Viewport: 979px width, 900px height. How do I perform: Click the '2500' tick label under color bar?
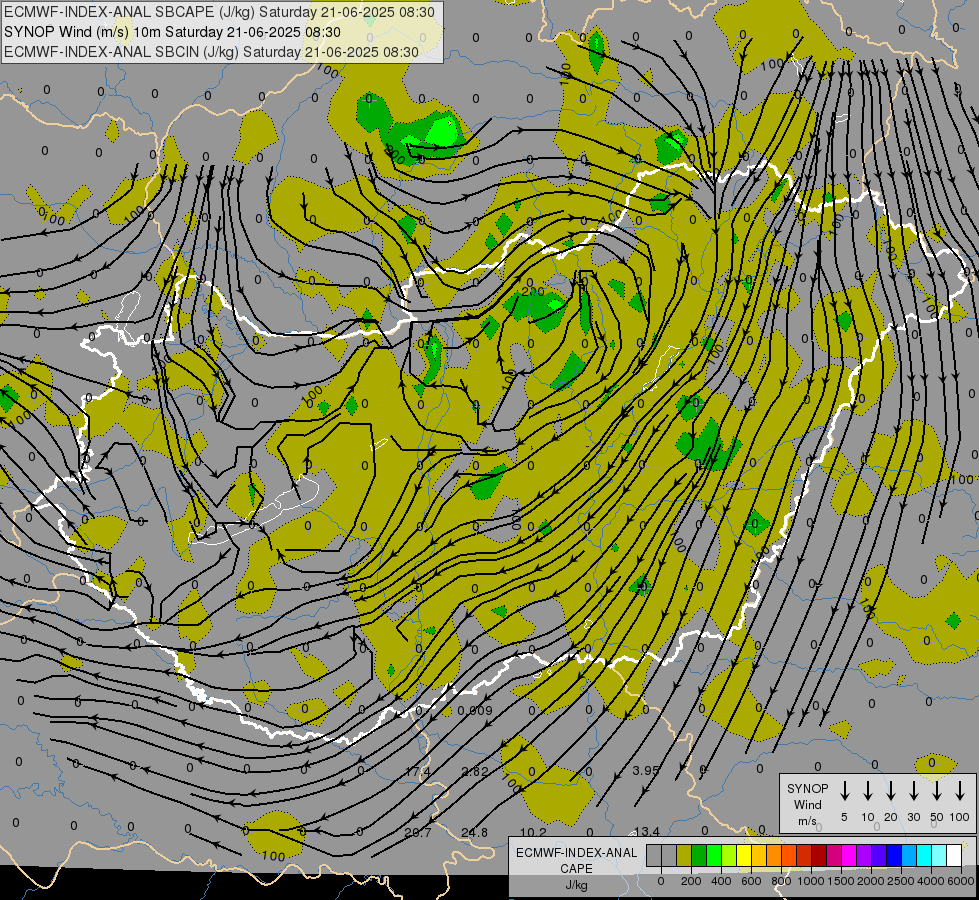click(x=901, y=881)
